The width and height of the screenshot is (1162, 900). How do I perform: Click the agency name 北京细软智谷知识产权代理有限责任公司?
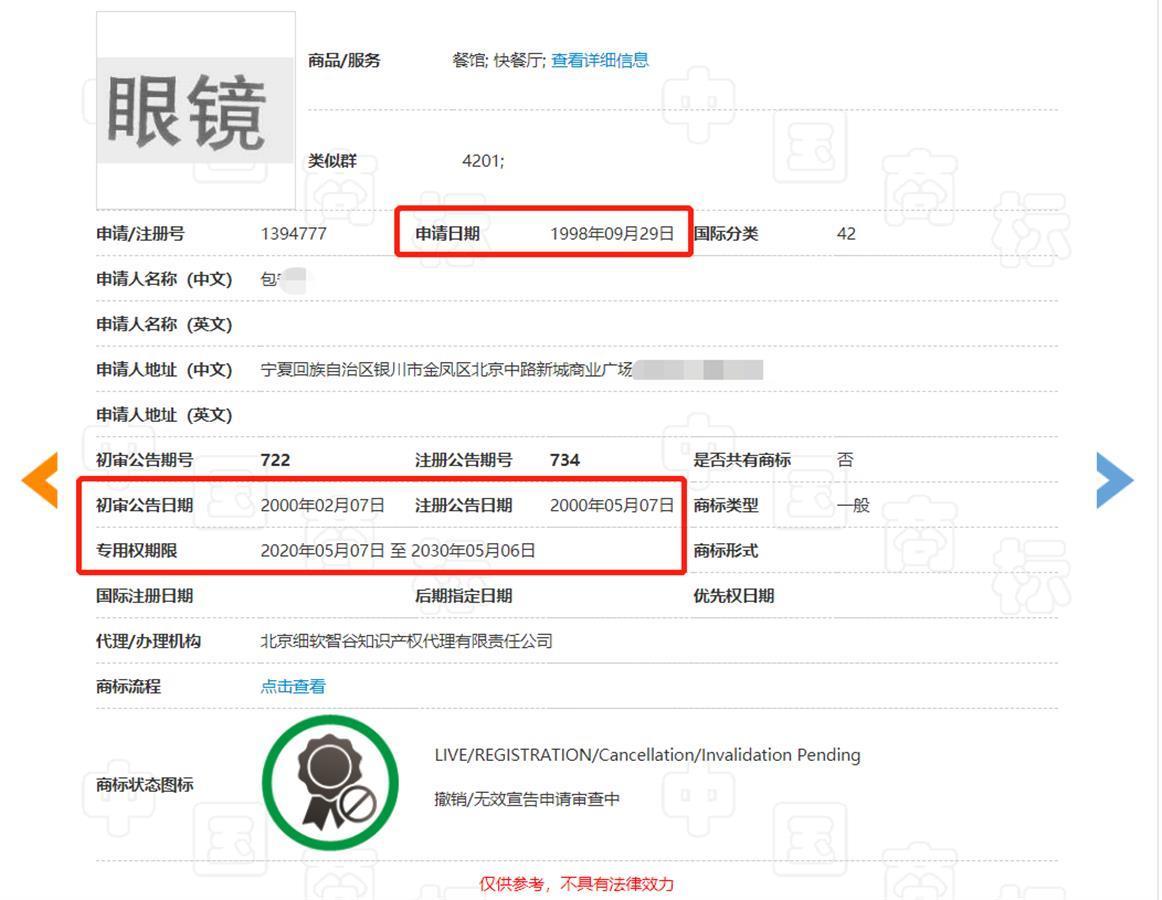click(x=406, y=641)
